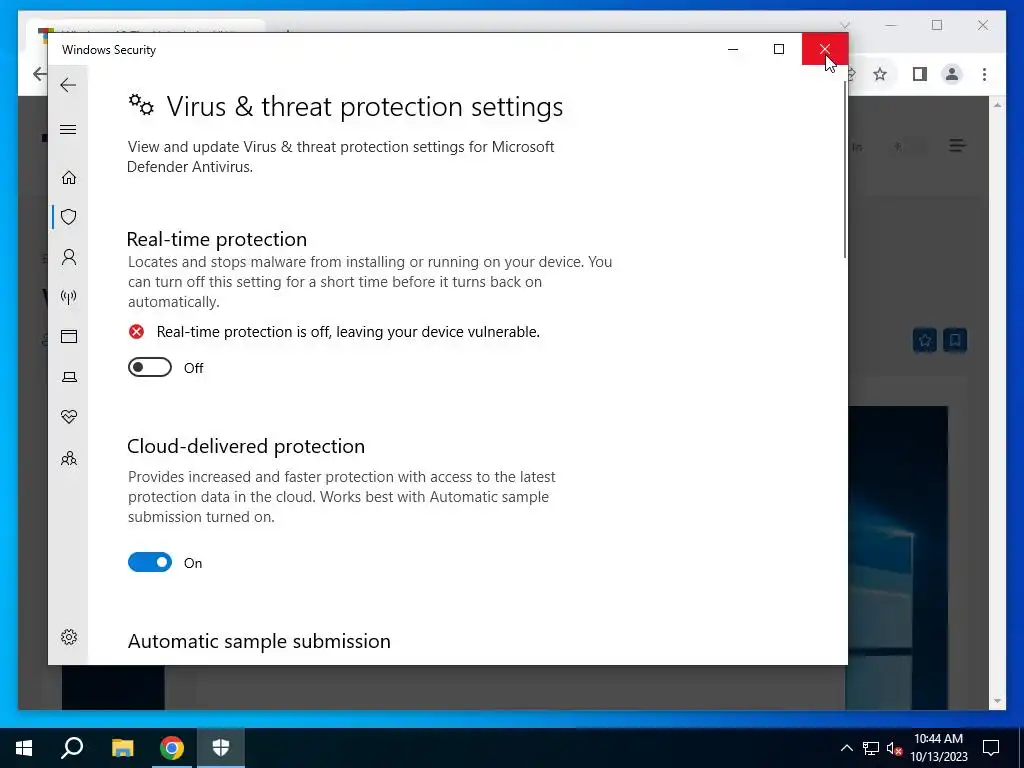Click the blue bookmark button on webpage
The height and width of the screenshot is (768, 1024).
click(x=954, y=340)
